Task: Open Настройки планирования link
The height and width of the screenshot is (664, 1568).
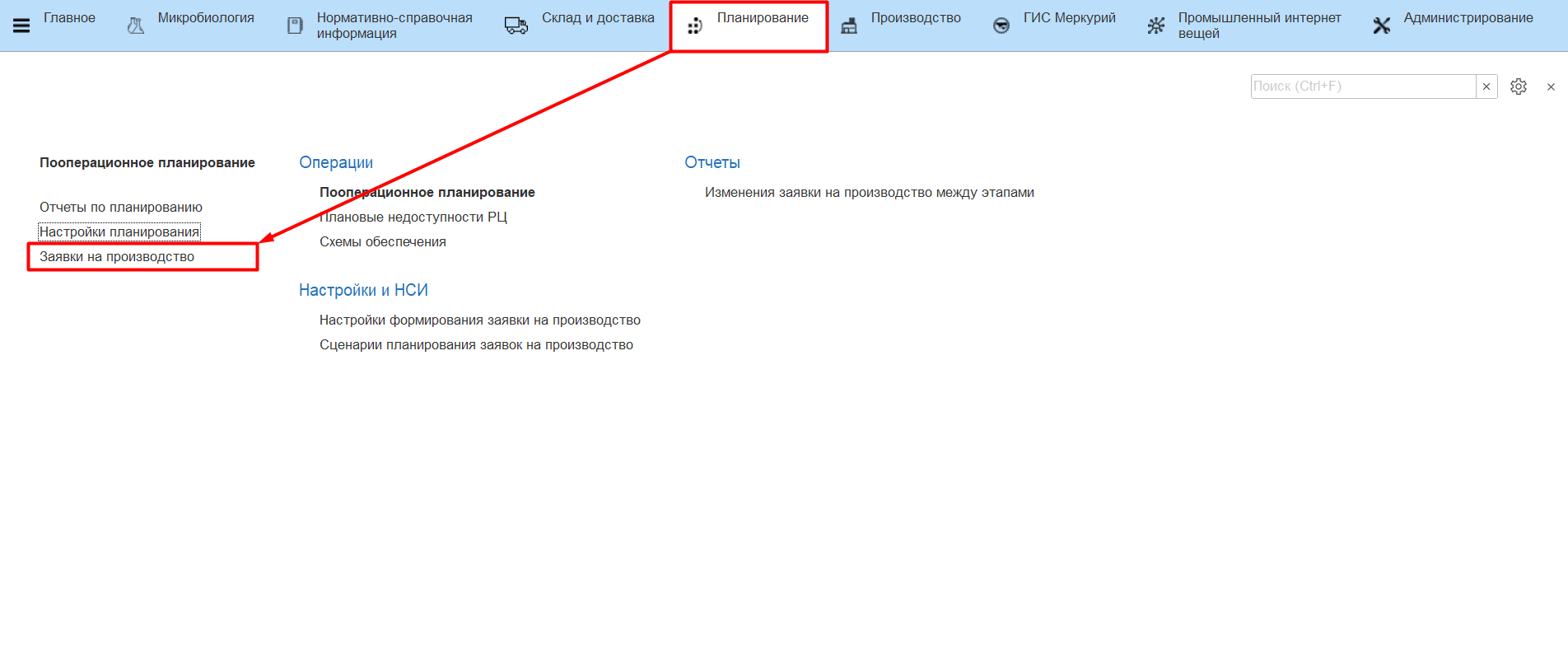Action: coord(119,232)
